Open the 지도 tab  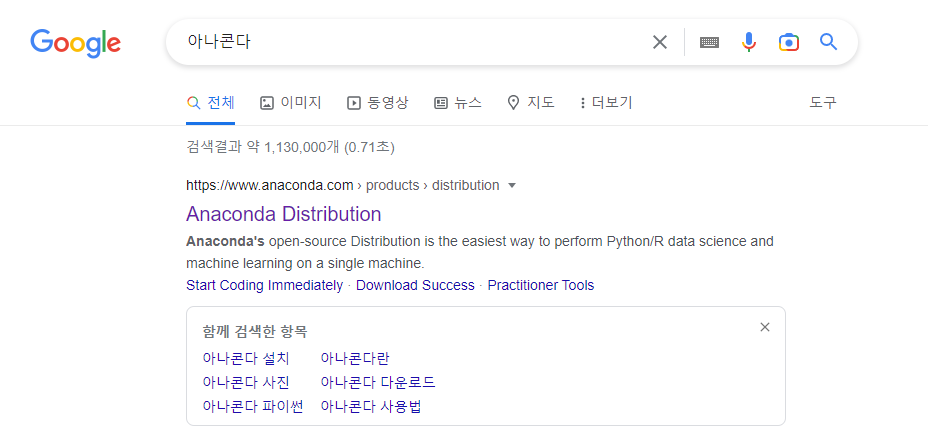click(531, 103)
